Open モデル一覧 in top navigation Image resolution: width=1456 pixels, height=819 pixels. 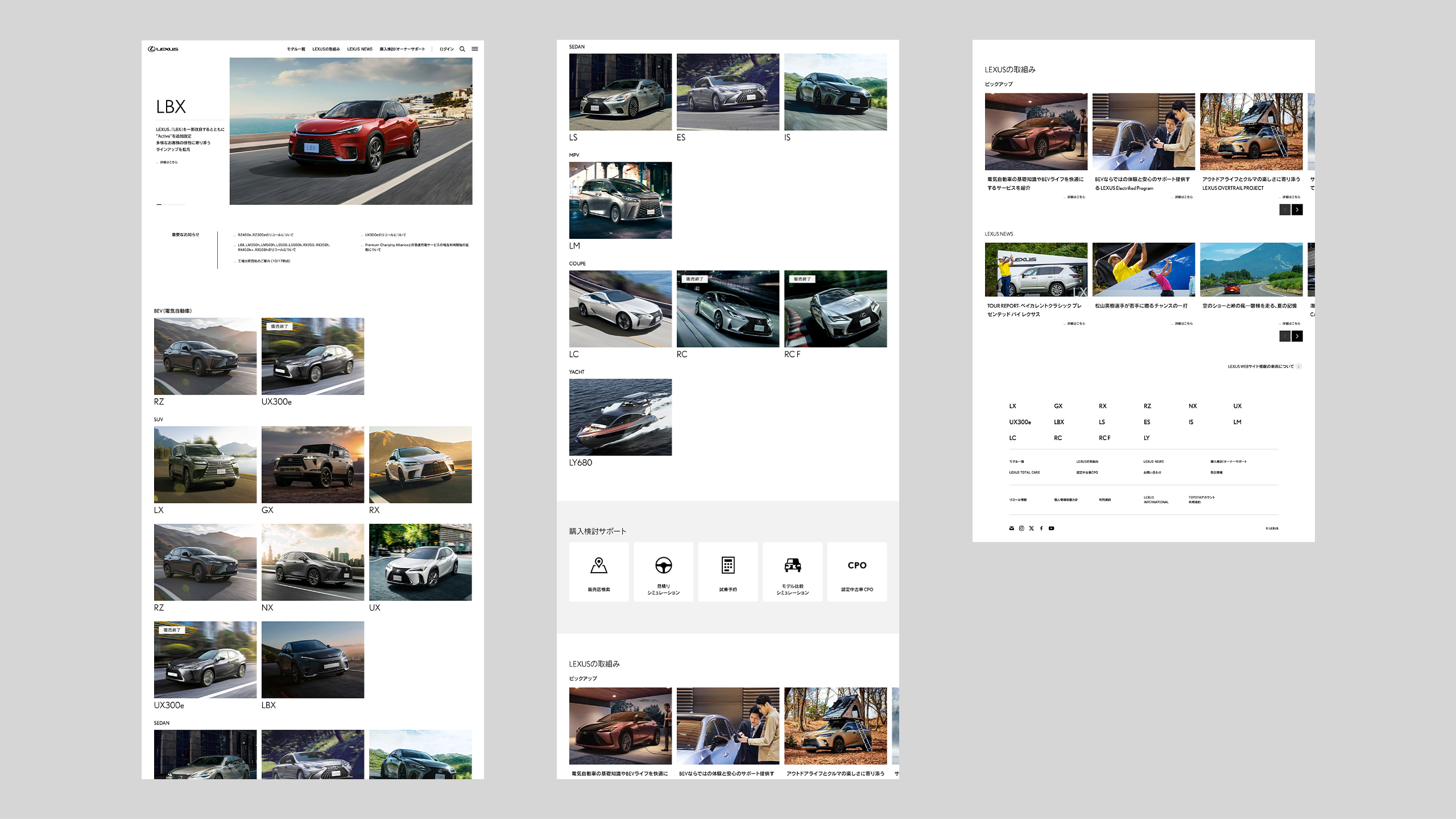point(296,49)
